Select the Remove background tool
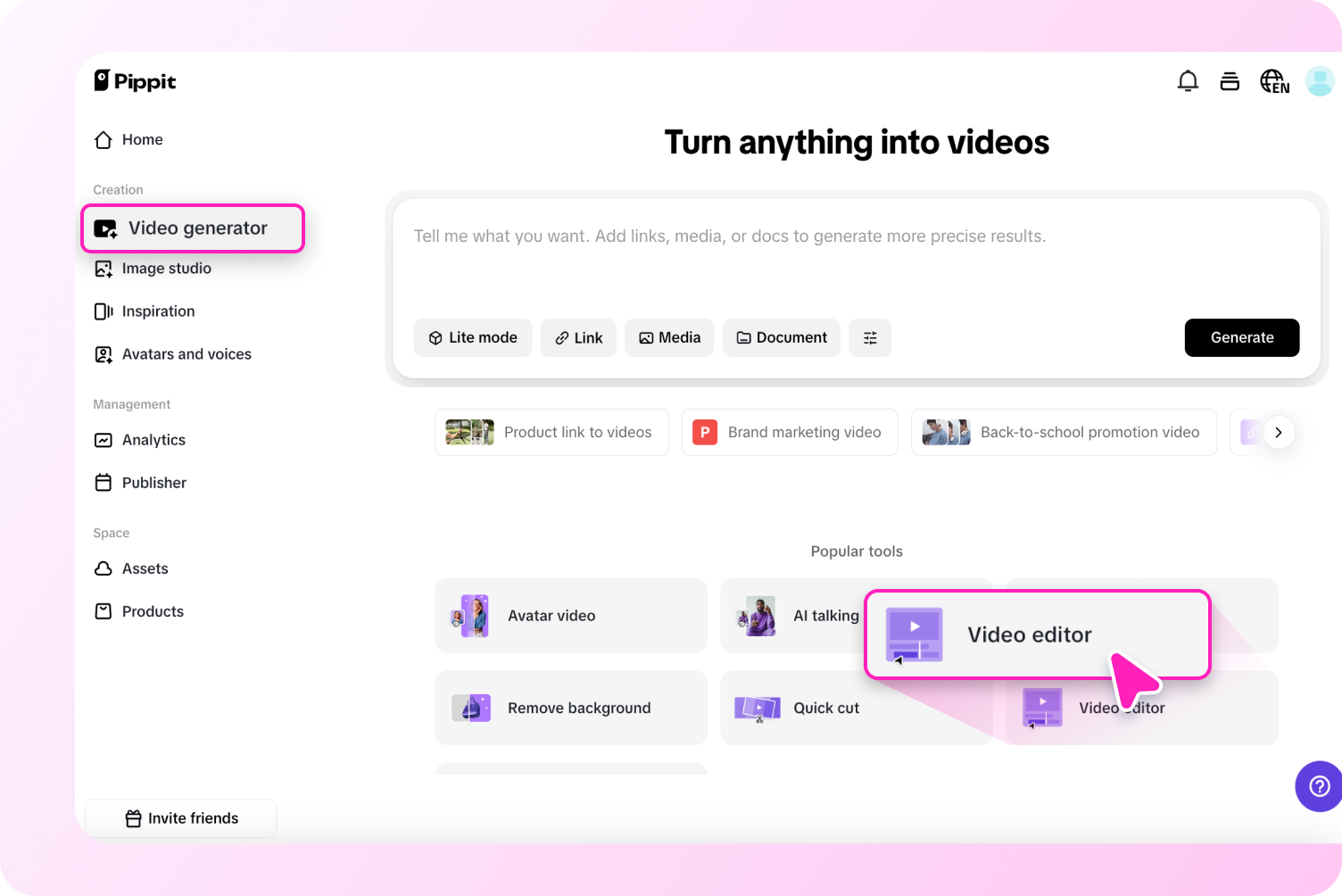The image size is (1342, 896). [571, 708]
